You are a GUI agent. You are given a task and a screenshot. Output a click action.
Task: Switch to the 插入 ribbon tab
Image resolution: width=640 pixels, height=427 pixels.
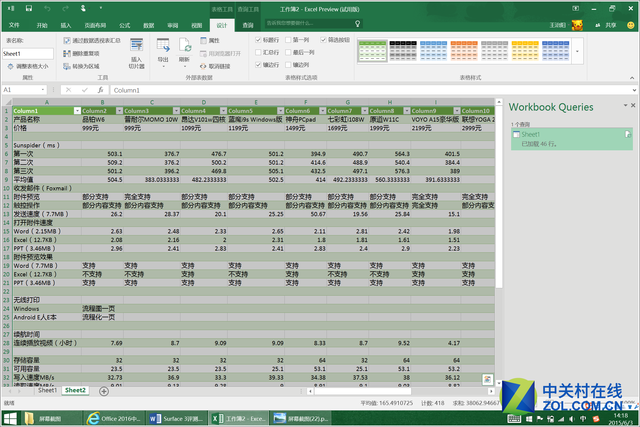pyautogui.click(x=66, y=25)
